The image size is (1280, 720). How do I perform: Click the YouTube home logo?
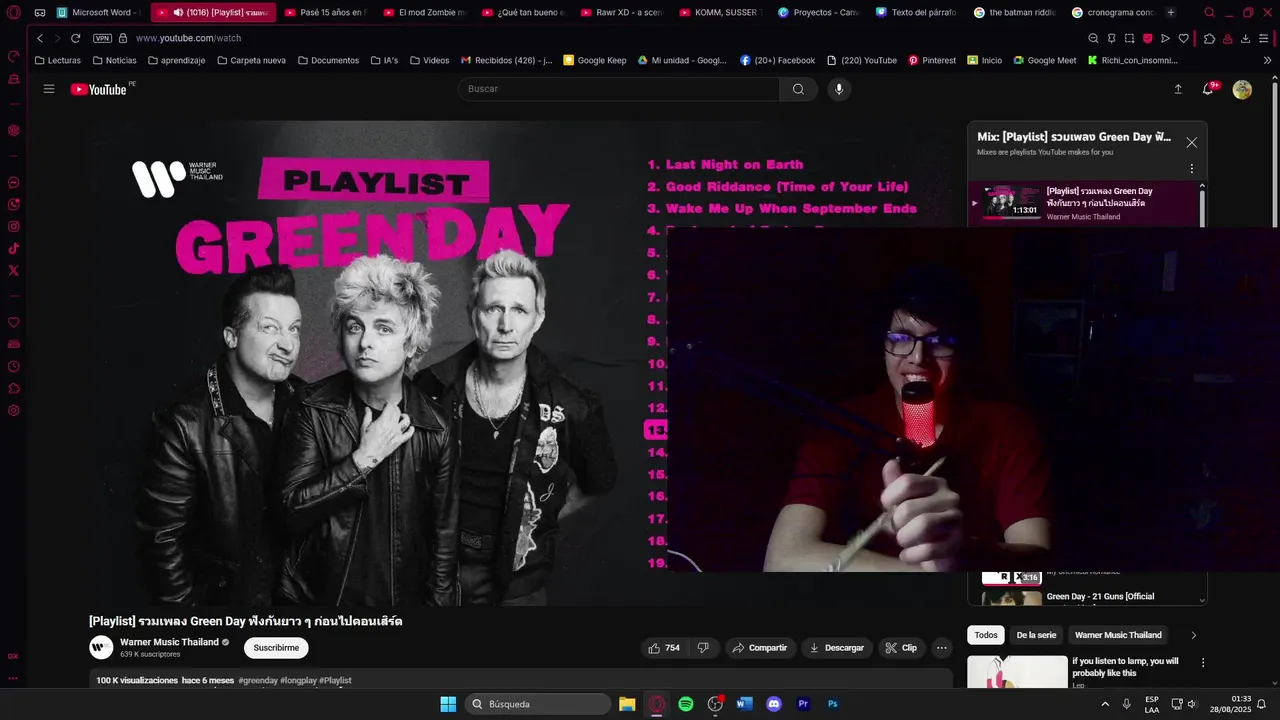pos(98,89)
